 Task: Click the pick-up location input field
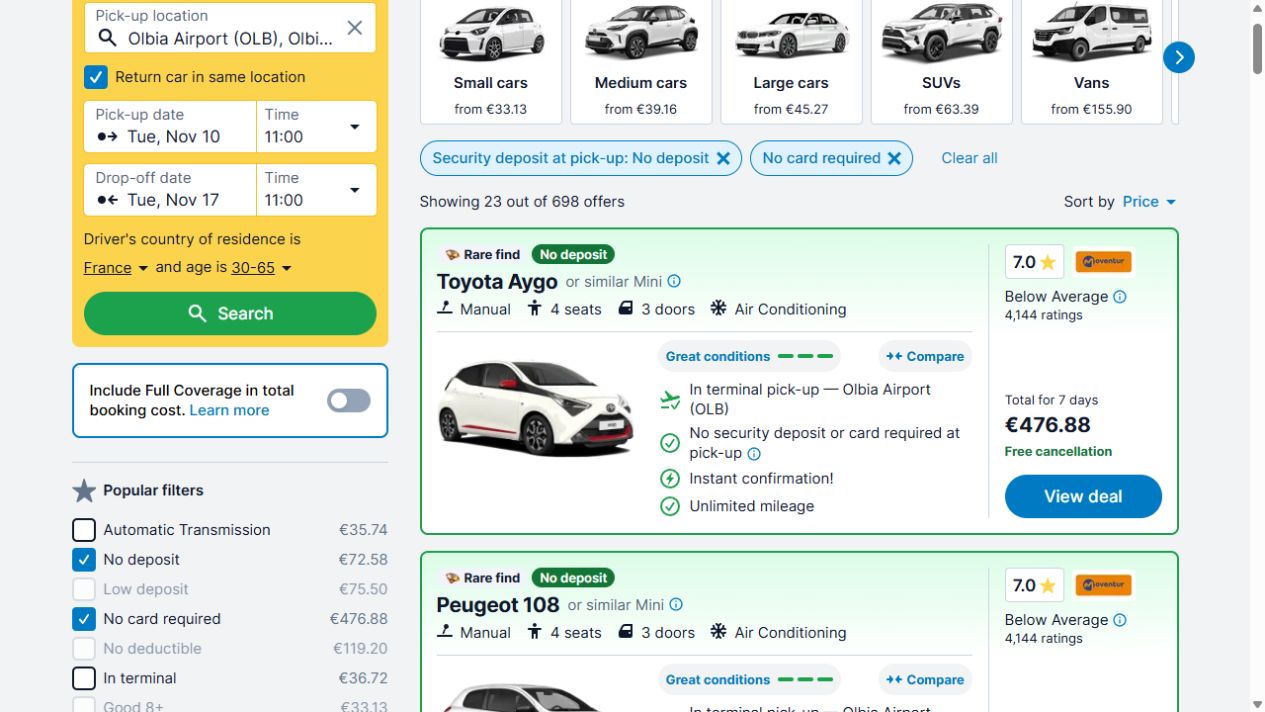tap(230, 28)
